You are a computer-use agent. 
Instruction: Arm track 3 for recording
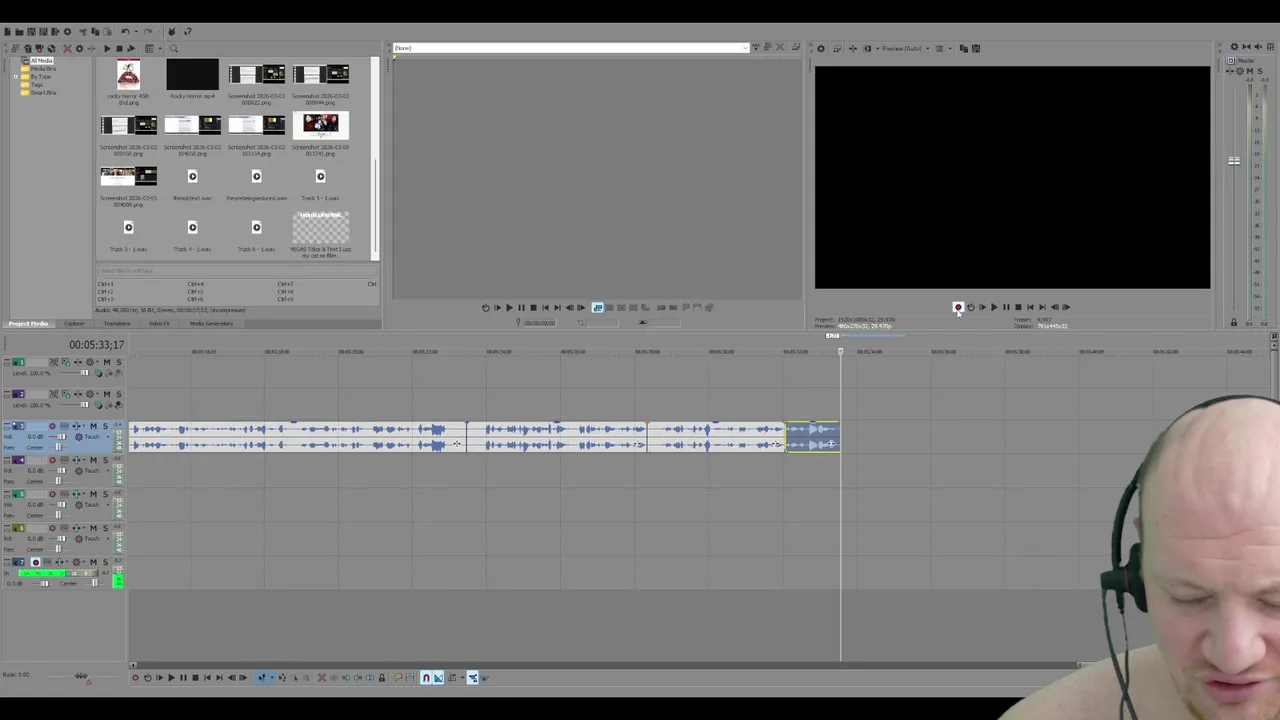coord(52,426)
